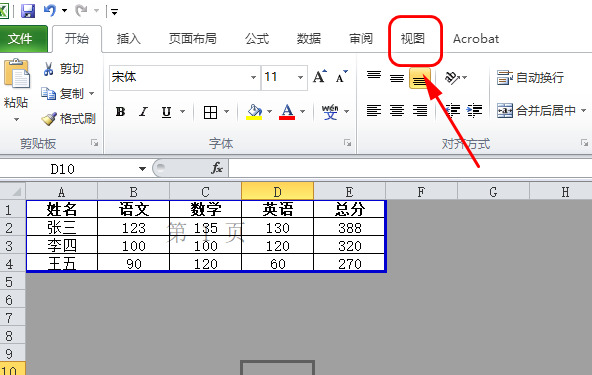Click the text orientation icon
Viewport: 592px width, 375px height.
click(x=452, y=77)
